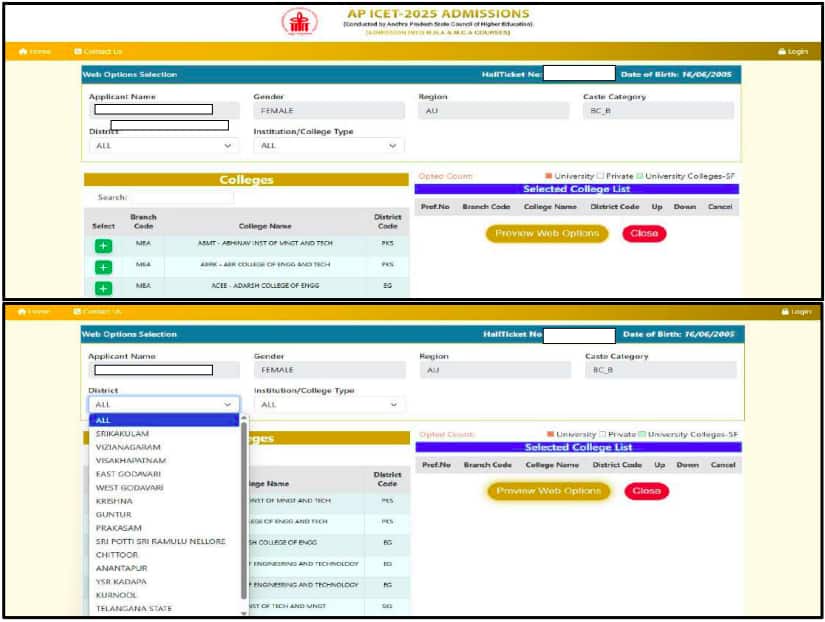Add ABRK - ABR College with plus button
The width and height of the screenshot is (825, 622).
click(103, 267)
